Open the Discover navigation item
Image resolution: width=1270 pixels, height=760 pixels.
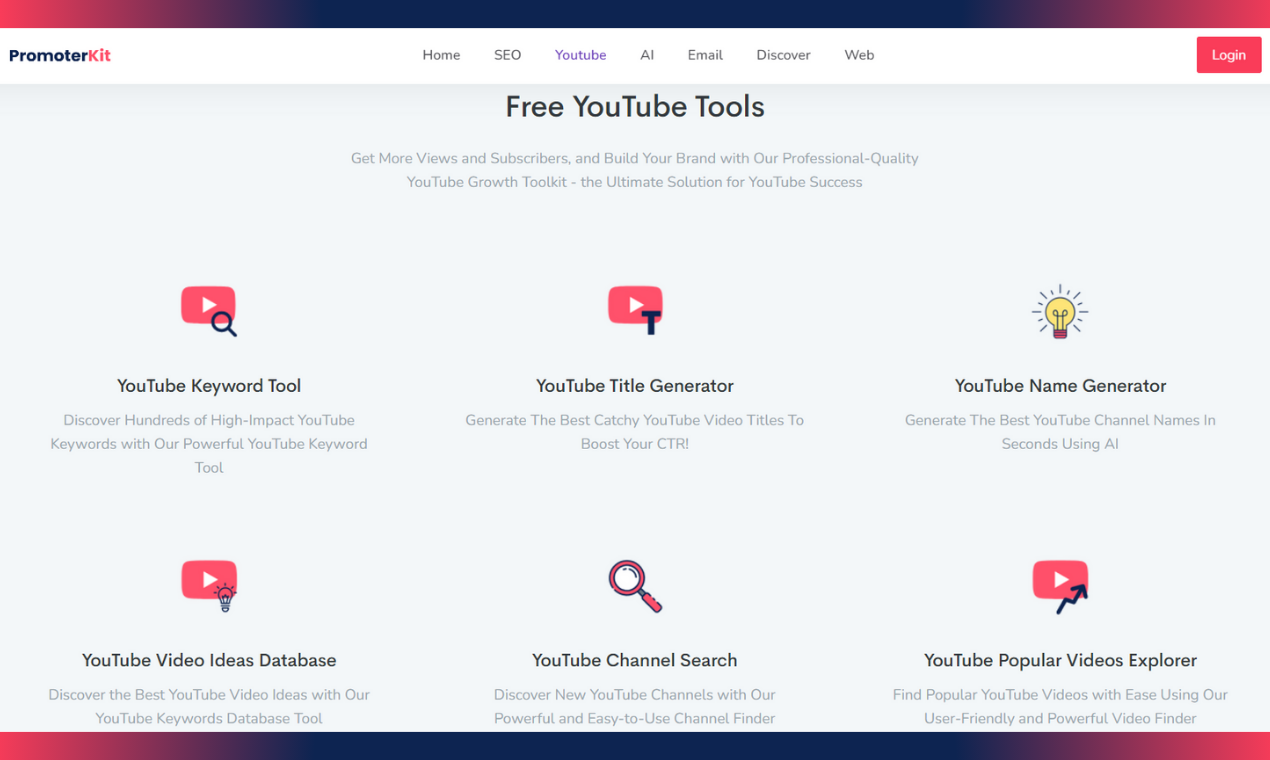[783, 55]
